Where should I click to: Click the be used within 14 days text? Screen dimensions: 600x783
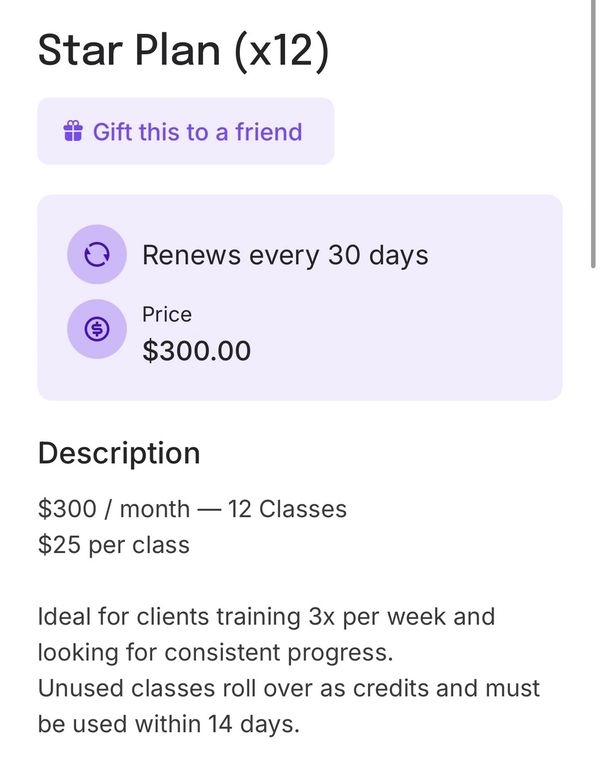[168, 724]
